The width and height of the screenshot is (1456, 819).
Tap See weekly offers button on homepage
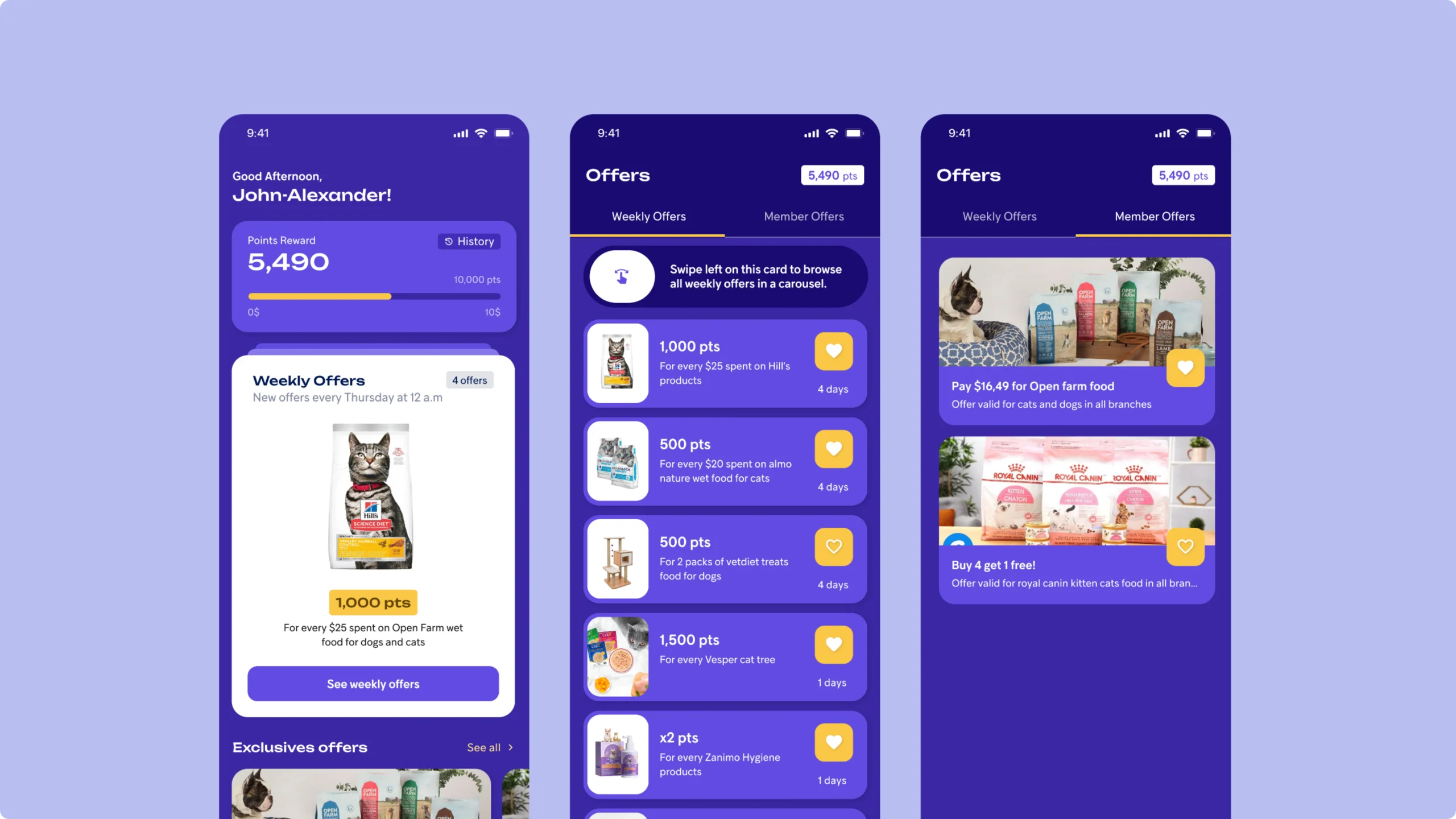[373, 683]
